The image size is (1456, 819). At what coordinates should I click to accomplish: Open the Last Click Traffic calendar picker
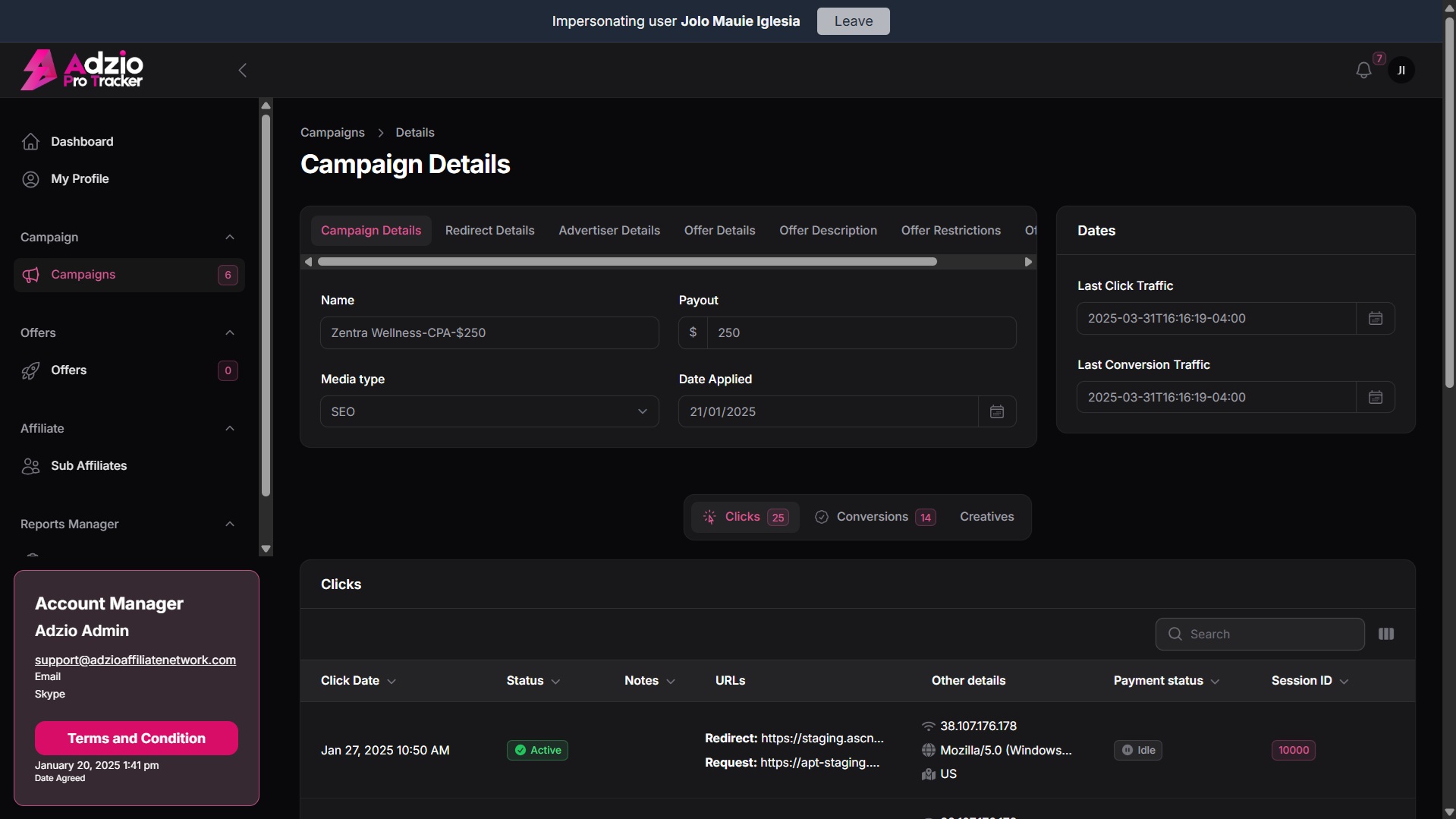pyautogui.click(x=1375, y=319)
